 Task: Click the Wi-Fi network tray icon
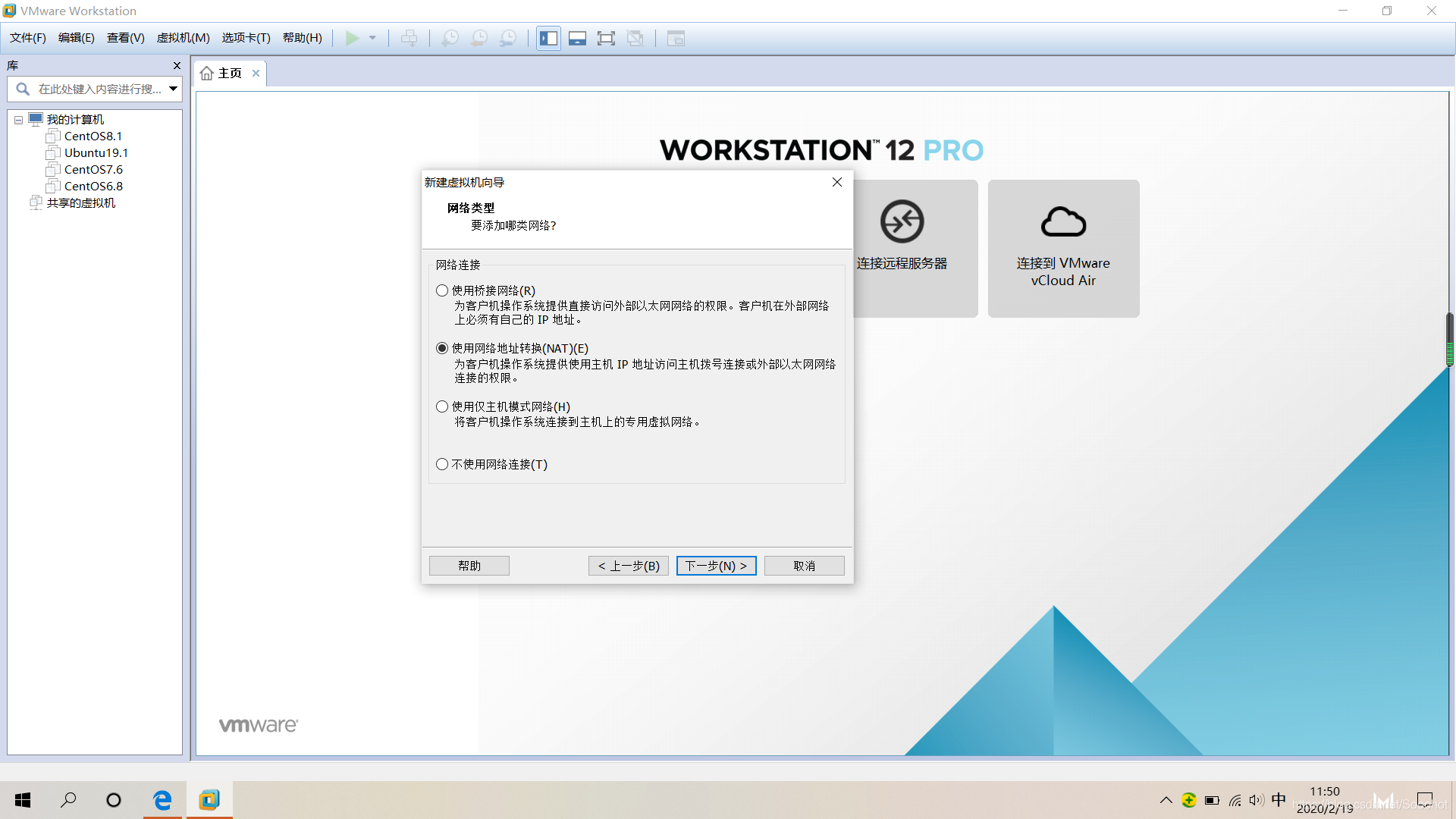tap(1235, 800)
